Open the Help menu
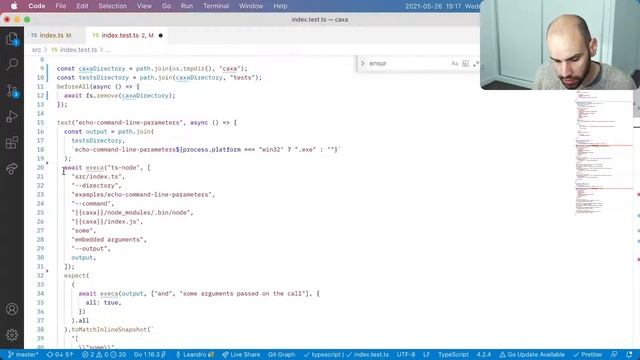The image size is (640, 360). 280,6
